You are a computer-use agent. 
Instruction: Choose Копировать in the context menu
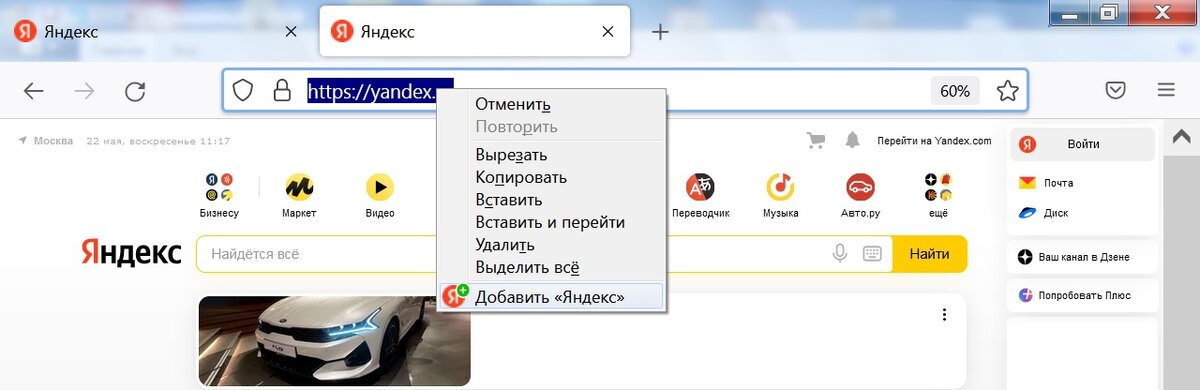pyautogui.click(x=552, y=177)
